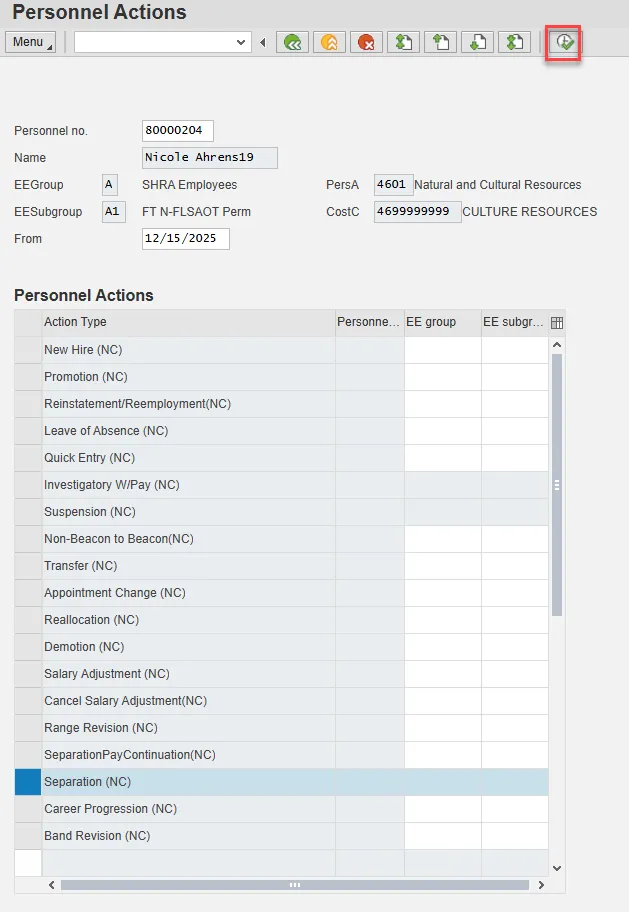Expand the command field dropdown arrow

[241, 42]
